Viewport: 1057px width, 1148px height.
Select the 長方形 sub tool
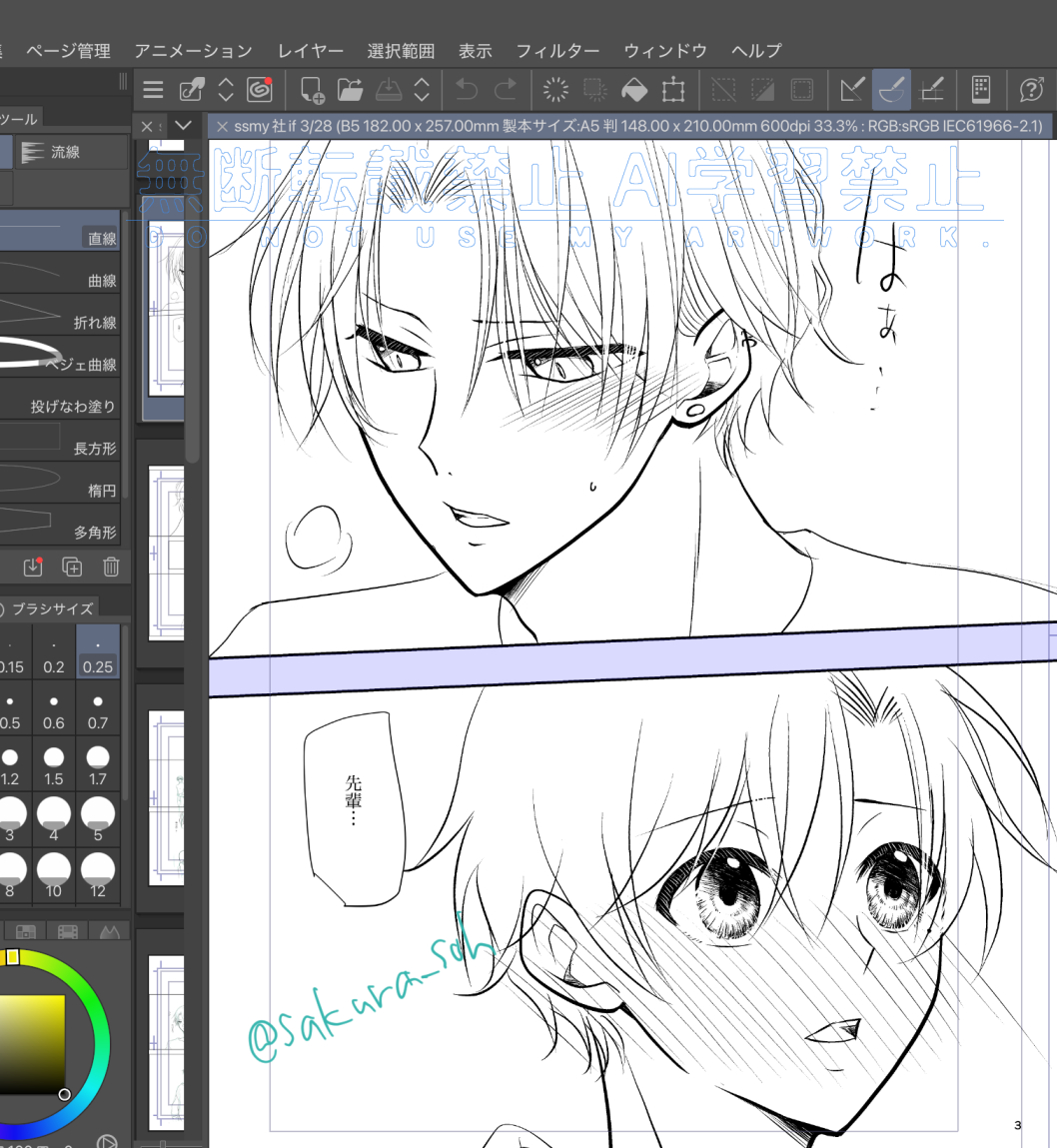coord(60,441)
